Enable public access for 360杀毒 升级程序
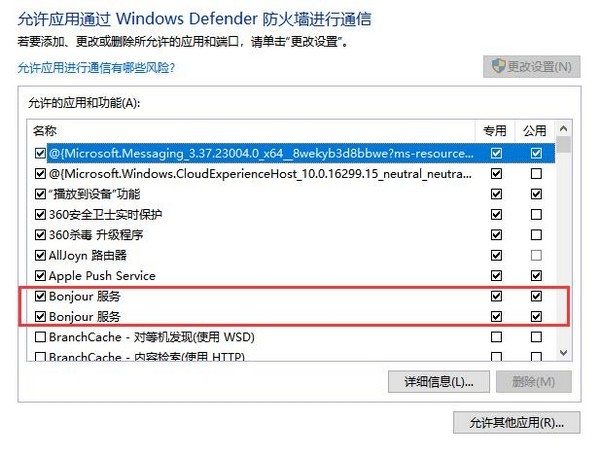Image resolution: width=600 pixels, height=457 pixels. [x=537, y=234]
